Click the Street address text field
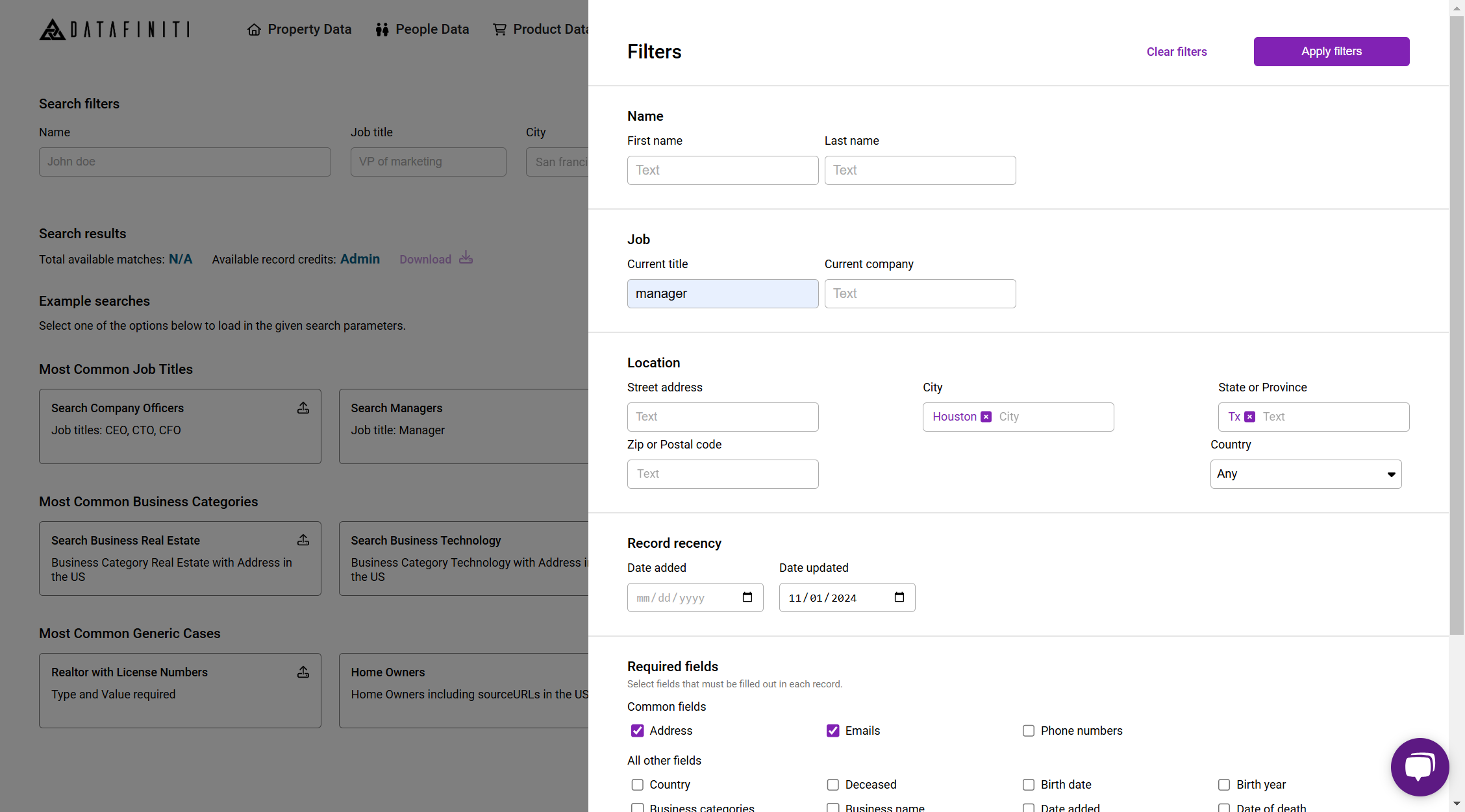The width and height of the screenshot is (1465, 812). [x=723, y=417]
